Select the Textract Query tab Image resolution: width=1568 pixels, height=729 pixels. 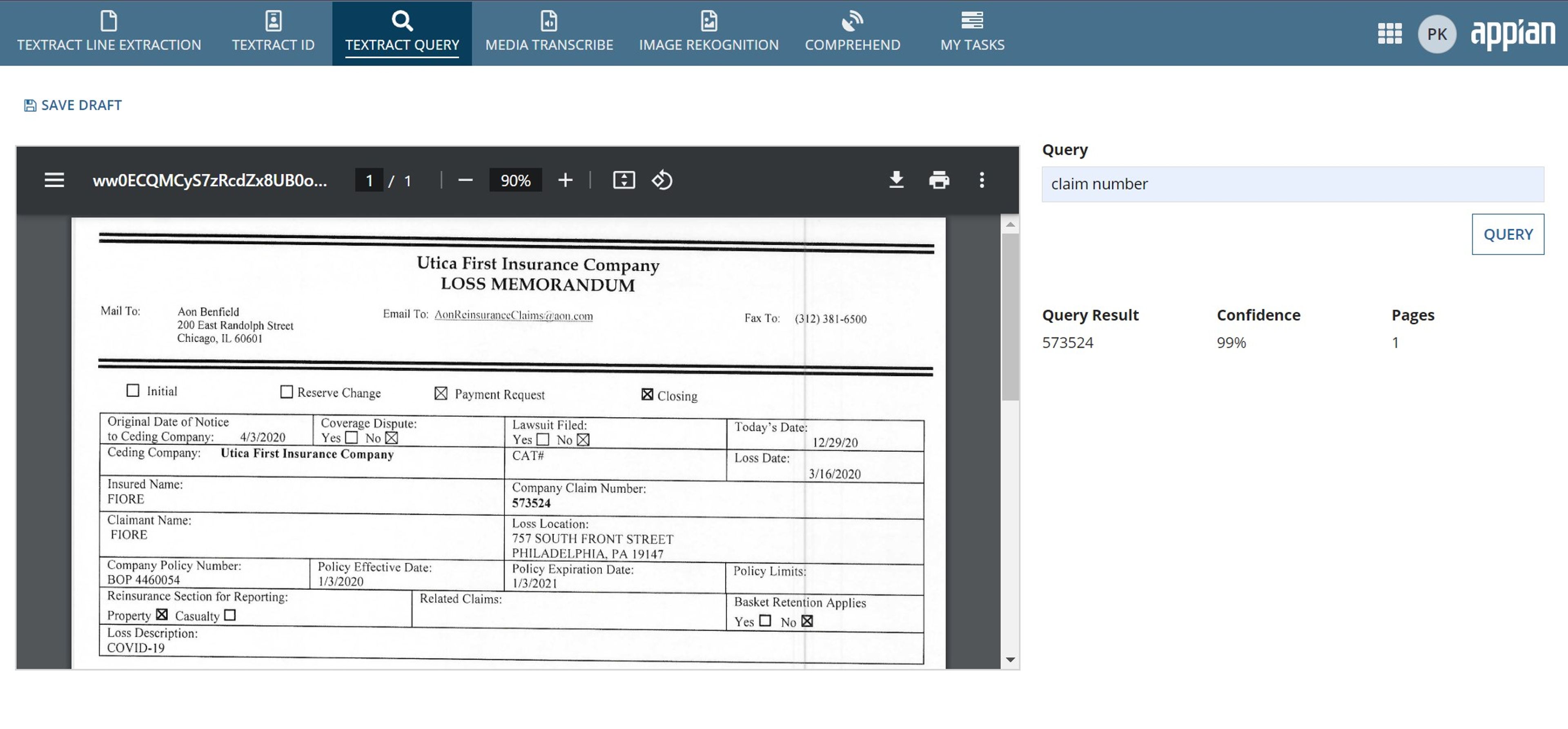[402, 33]
